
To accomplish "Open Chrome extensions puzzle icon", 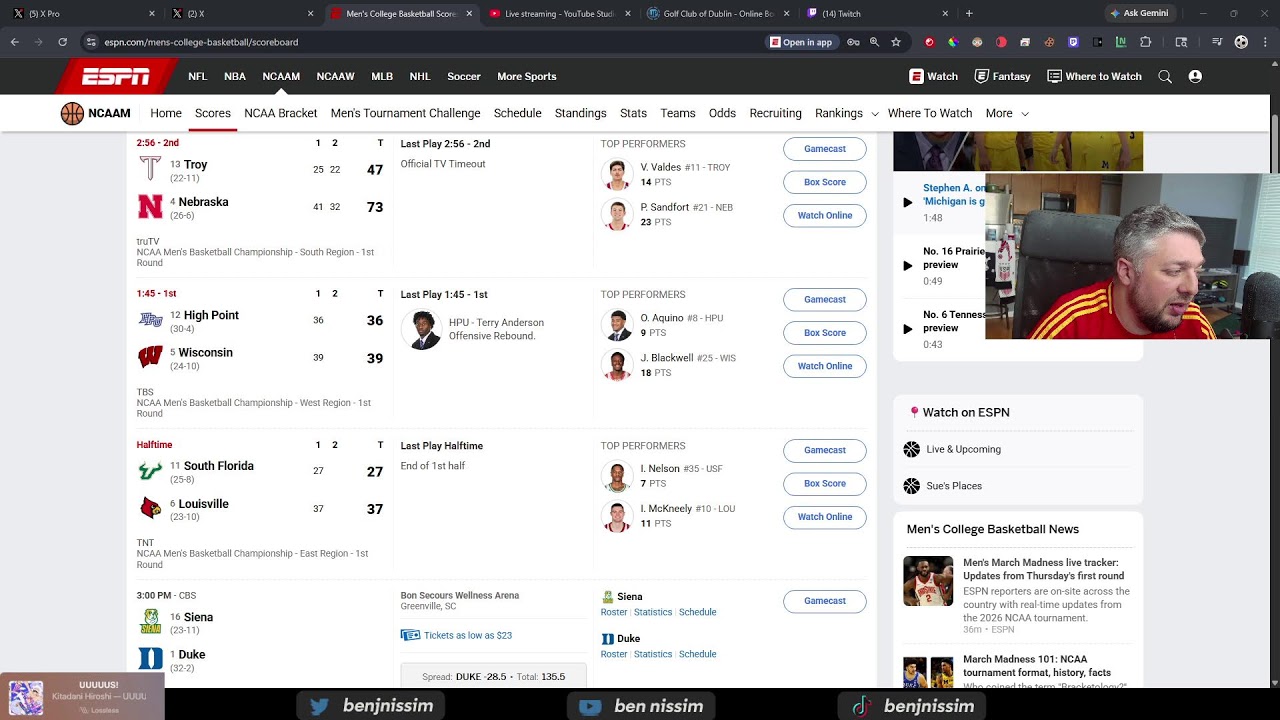I will coord(1146,42).
